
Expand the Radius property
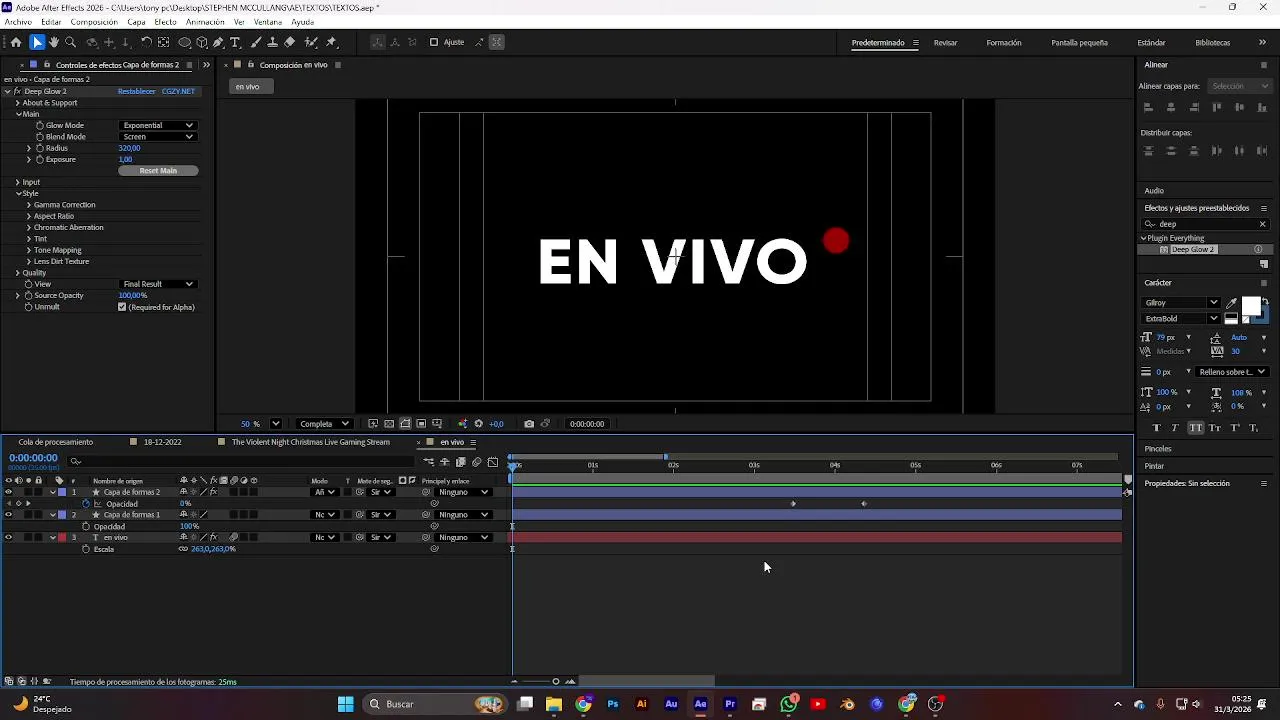click(x=29, y=148)
